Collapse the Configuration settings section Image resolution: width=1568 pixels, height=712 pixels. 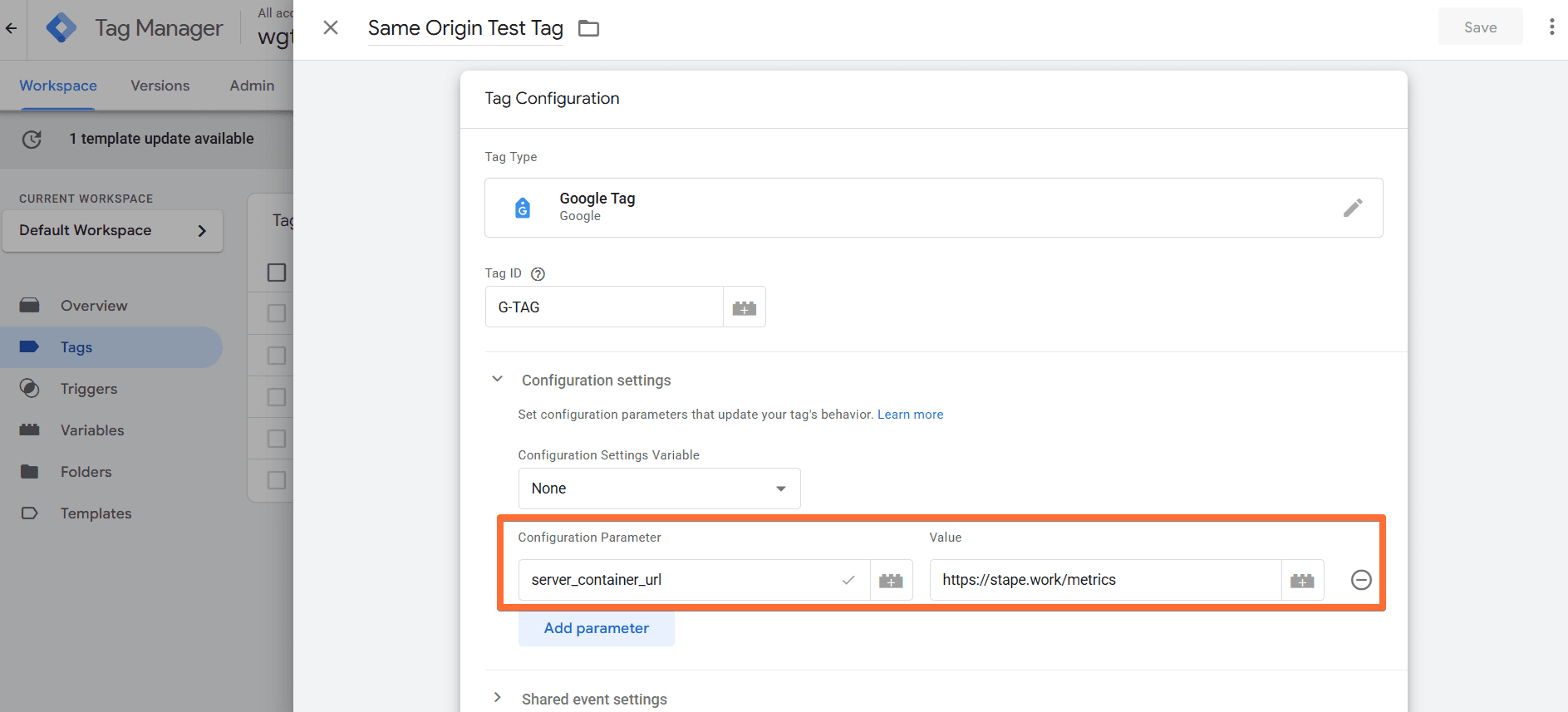click(498, 380)
